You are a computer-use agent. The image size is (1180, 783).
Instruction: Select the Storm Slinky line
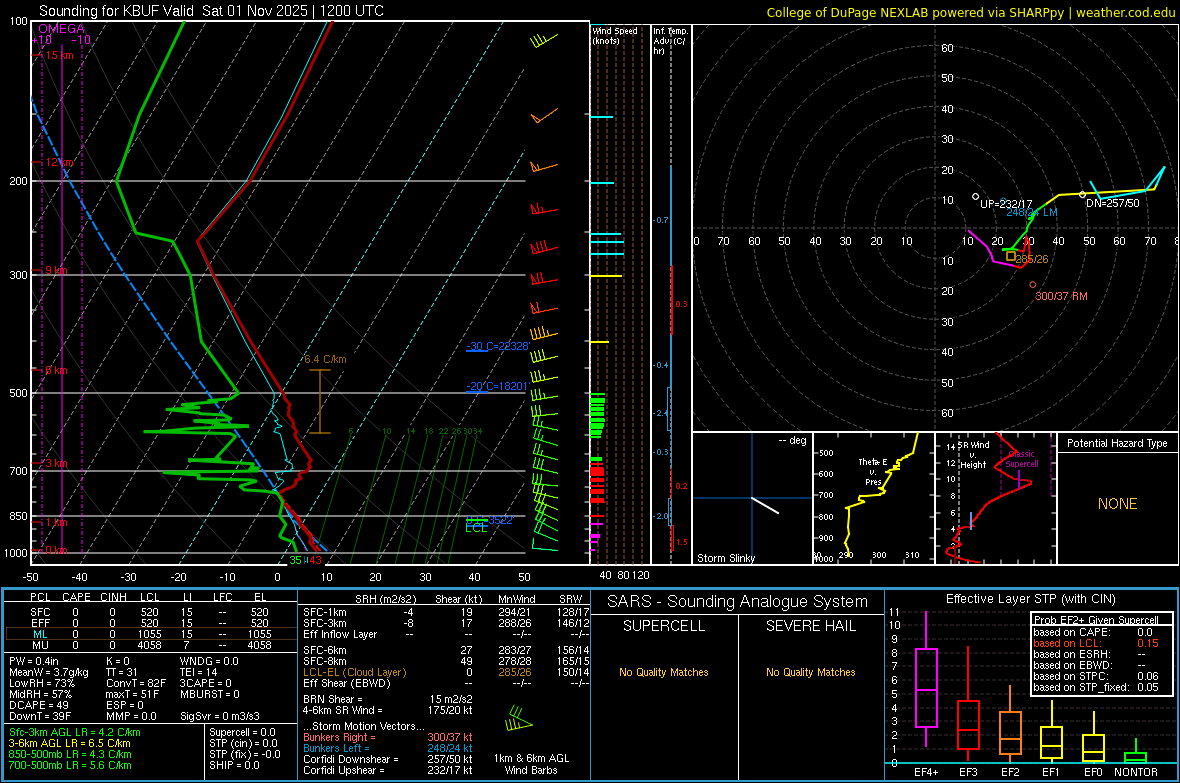point(765,505)
